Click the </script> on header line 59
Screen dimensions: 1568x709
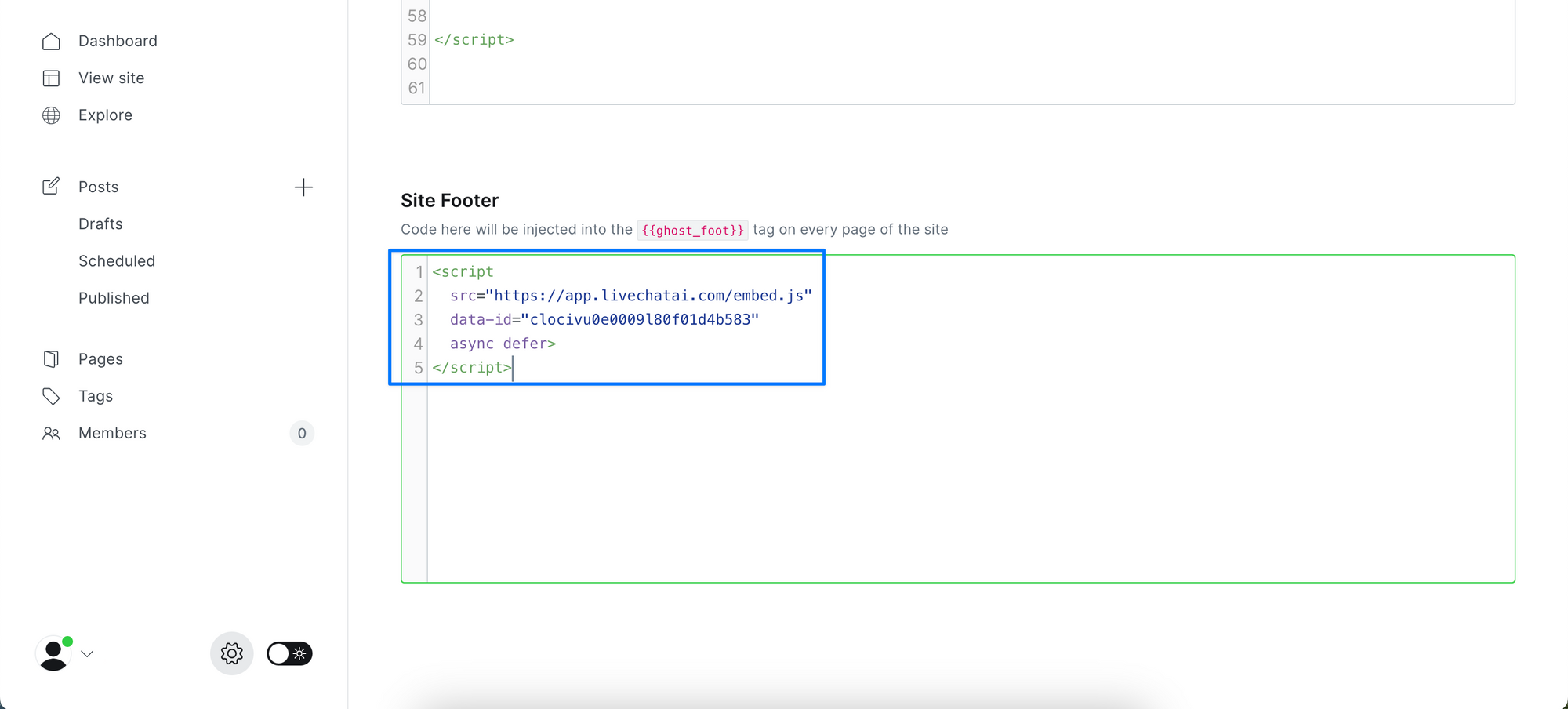pyautogui.click(x=474, y=39)
